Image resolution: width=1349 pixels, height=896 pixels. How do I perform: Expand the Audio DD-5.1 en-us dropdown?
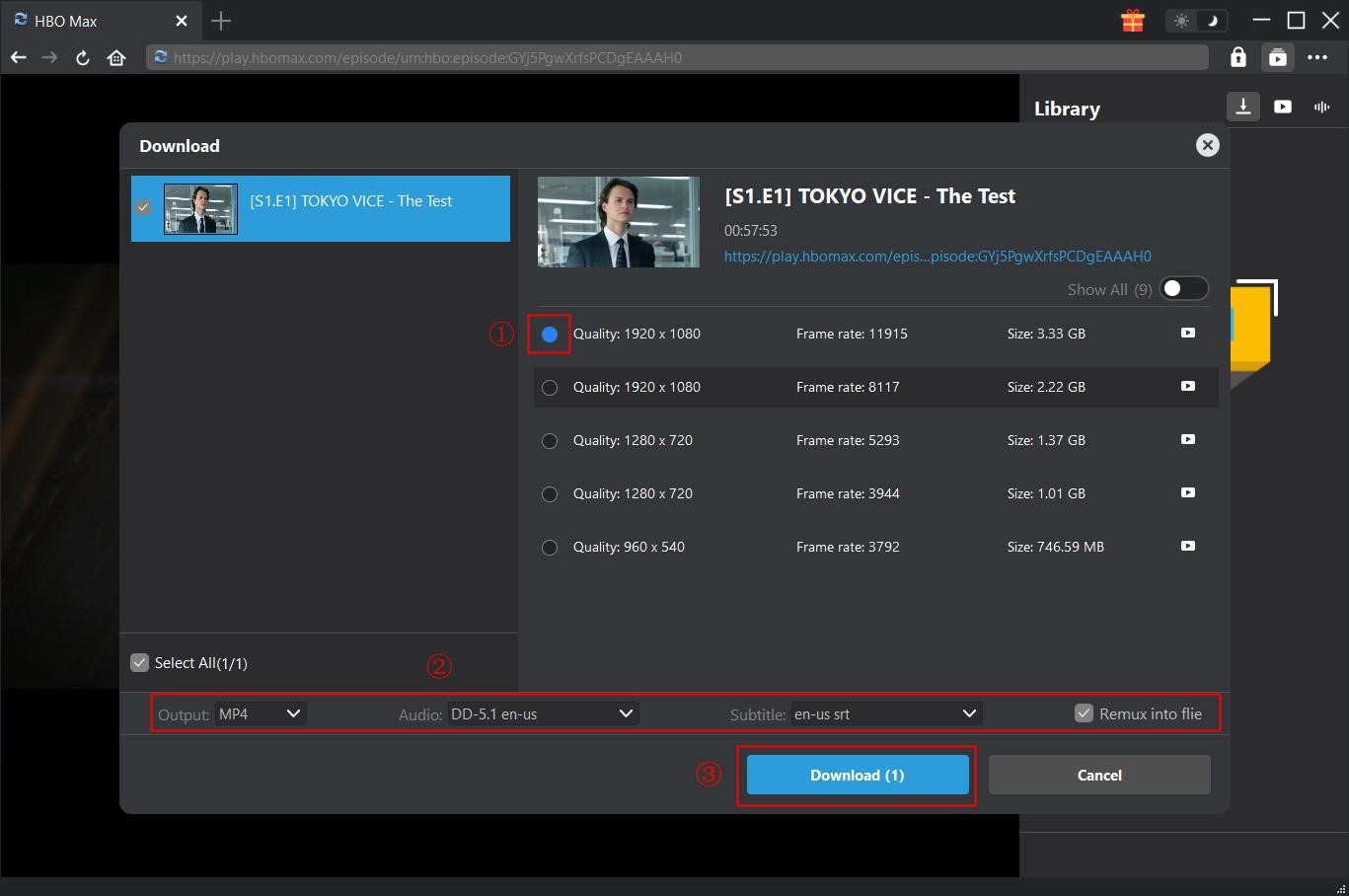542,713
